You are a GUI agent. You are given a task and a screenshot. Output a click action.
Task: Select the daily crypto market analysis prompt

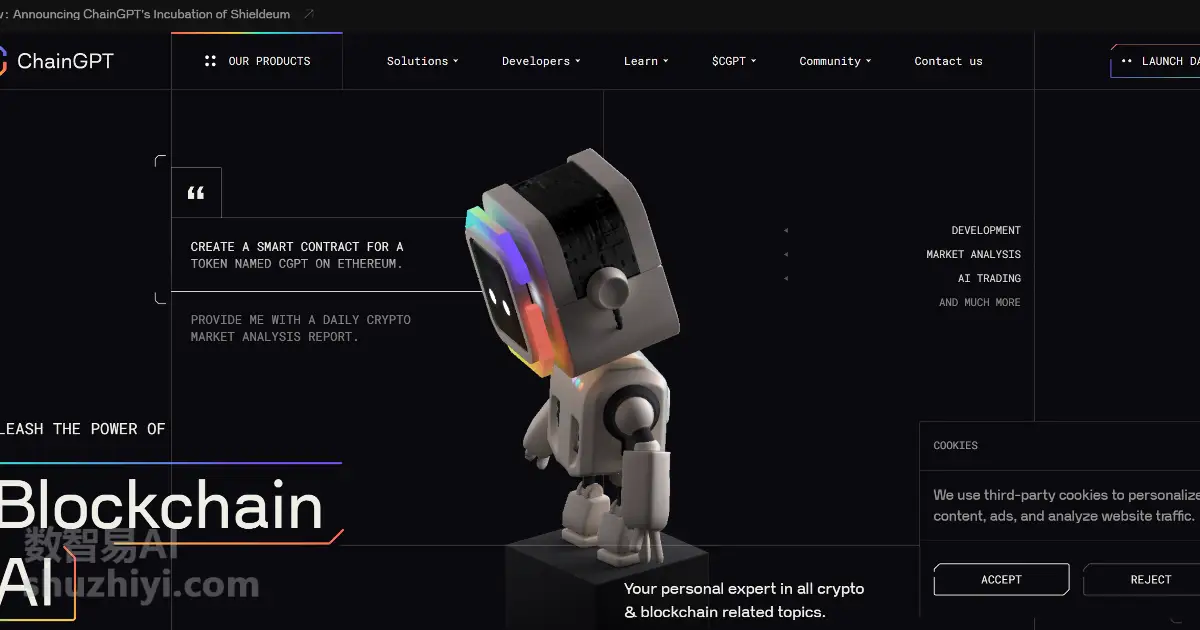(301, 328)
